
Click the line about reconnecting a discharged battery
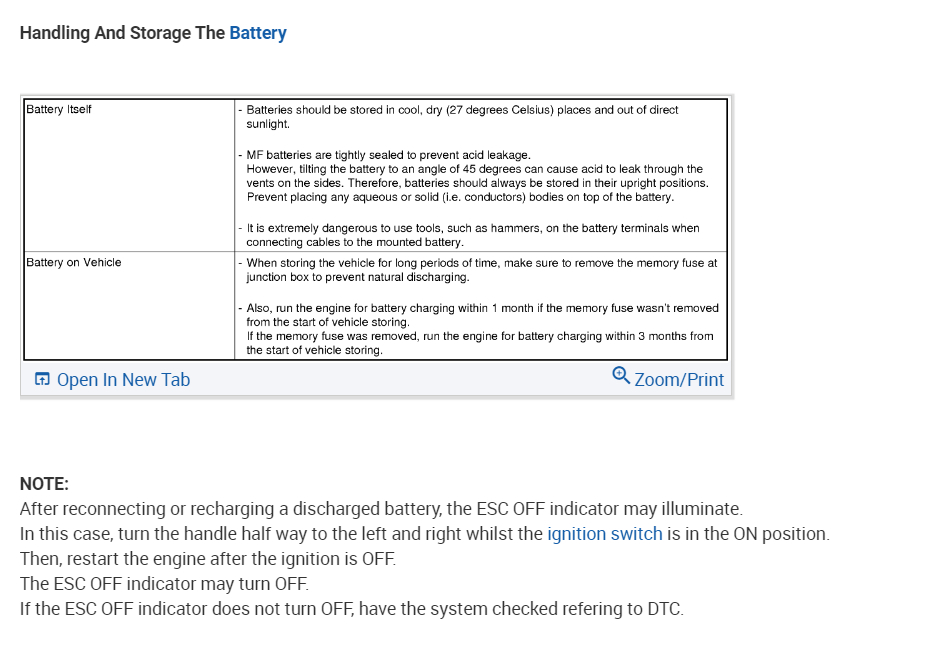coord(381,509)
